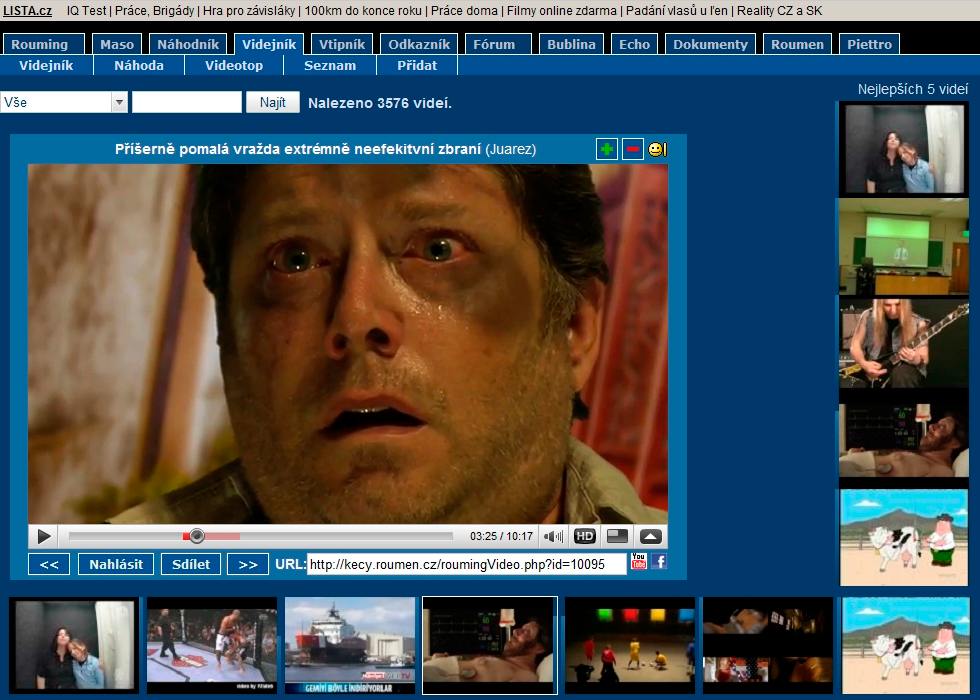The width and height of the screenshot is (980, 700).
Task: Open sidebar Family Guy cow thumbnail
Action: coord(904,538)
